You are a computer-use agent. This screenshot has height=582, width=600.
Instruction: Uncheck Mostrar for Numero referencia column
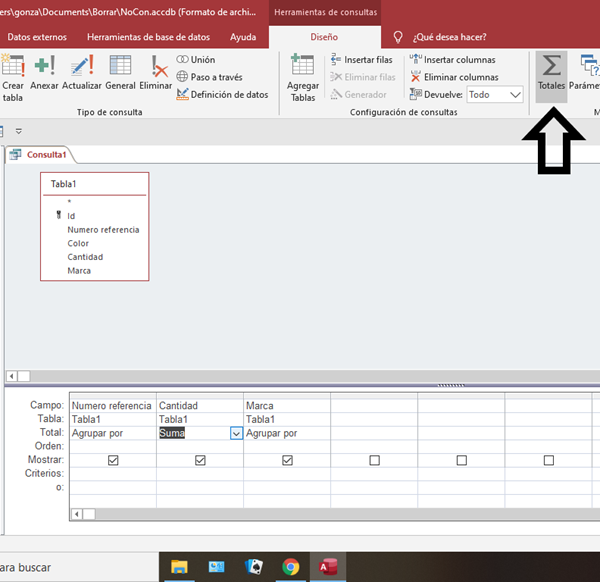tap(113, 460)
